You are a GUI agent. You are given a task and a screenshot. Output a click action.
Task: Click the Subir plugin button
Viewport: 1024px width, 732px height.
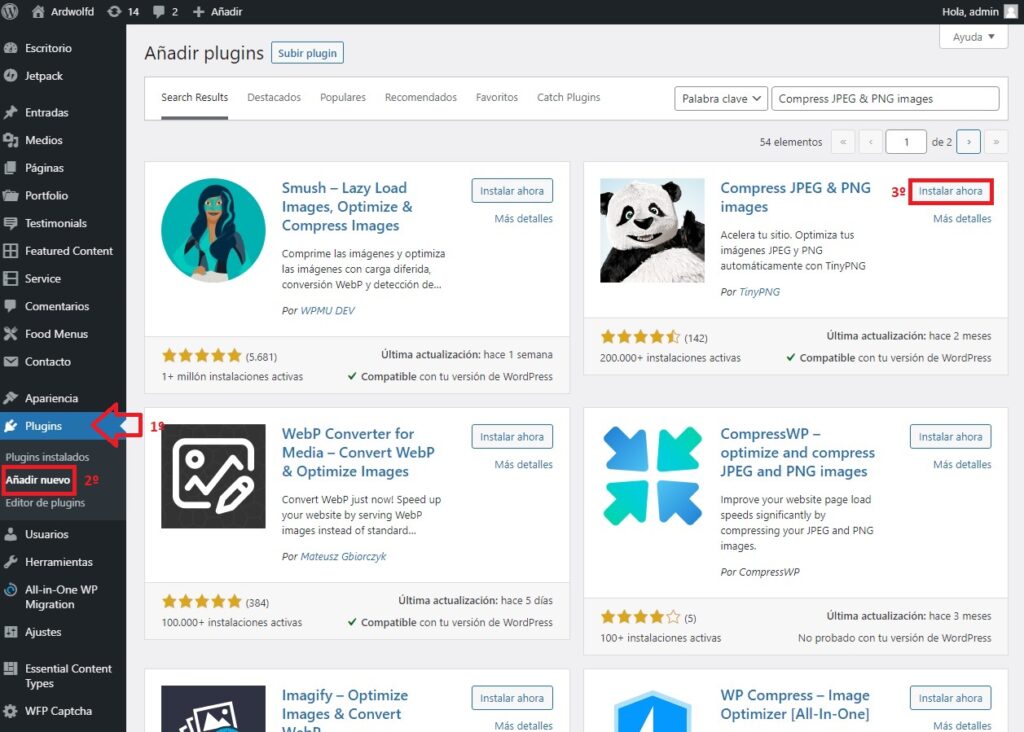click(307, 53)
